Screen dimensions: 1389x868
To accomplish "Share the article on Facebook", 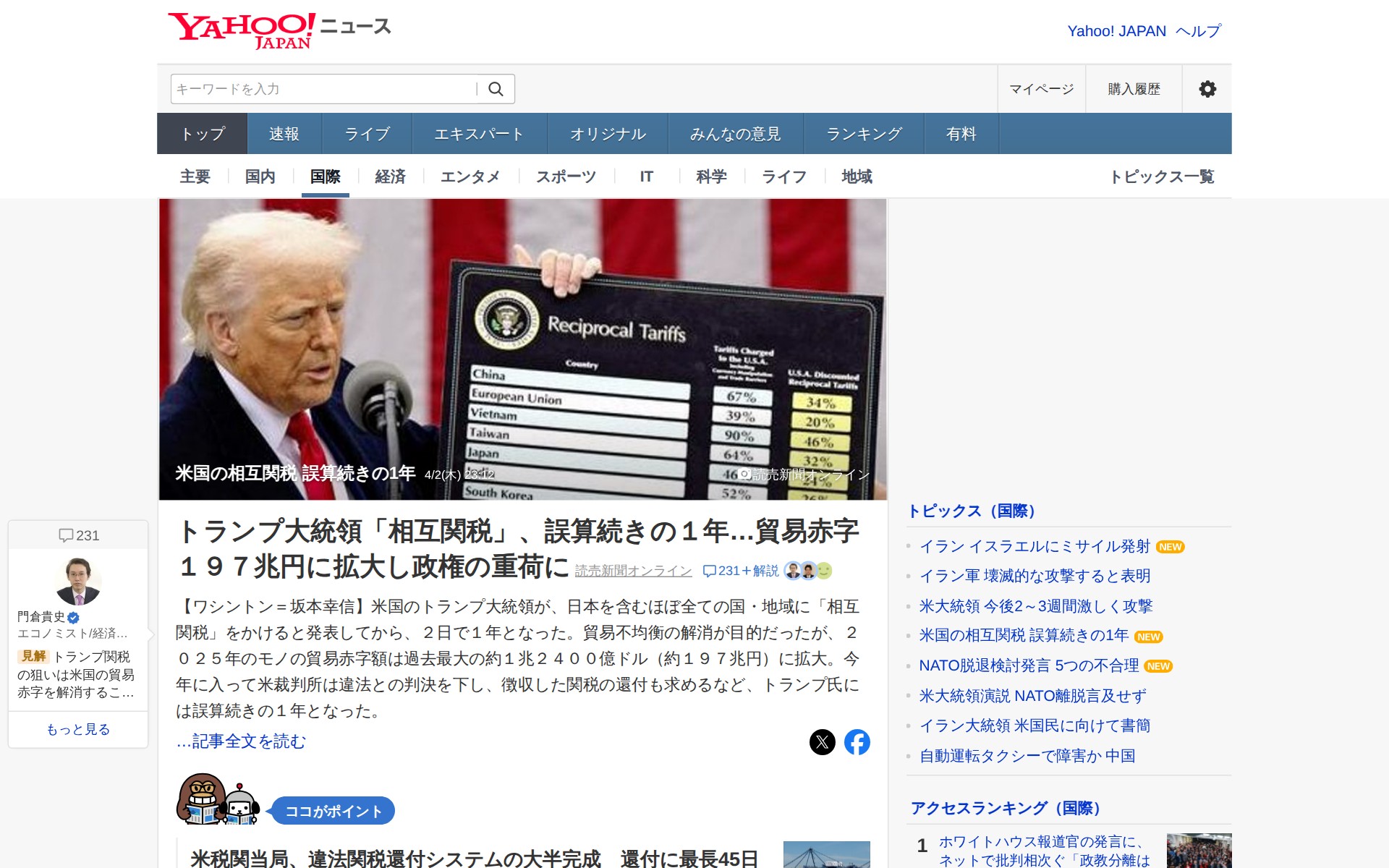I will (x=857, y=742).
